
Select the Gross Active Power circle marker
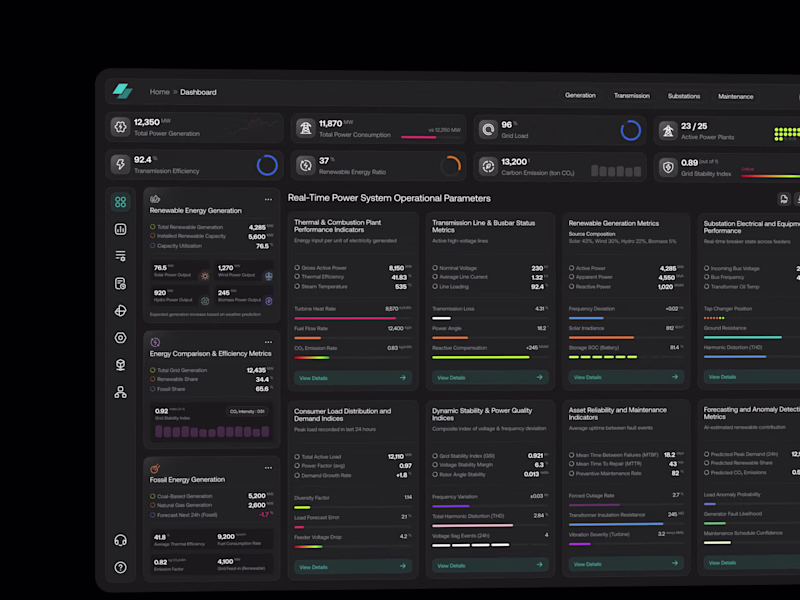point(297,267)
